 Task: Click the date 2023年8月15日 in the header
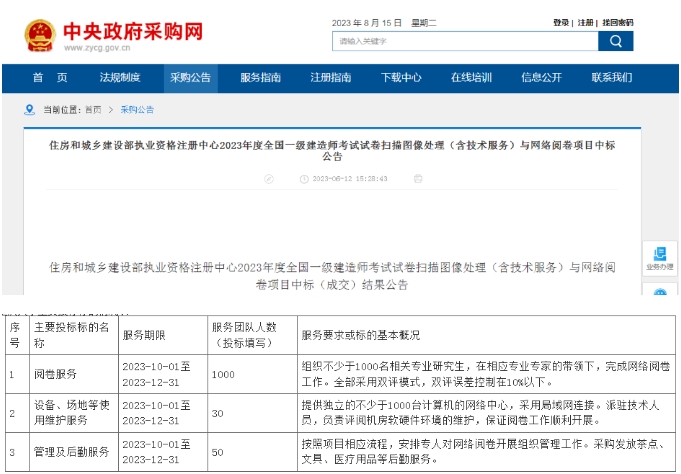pos(367,23)
